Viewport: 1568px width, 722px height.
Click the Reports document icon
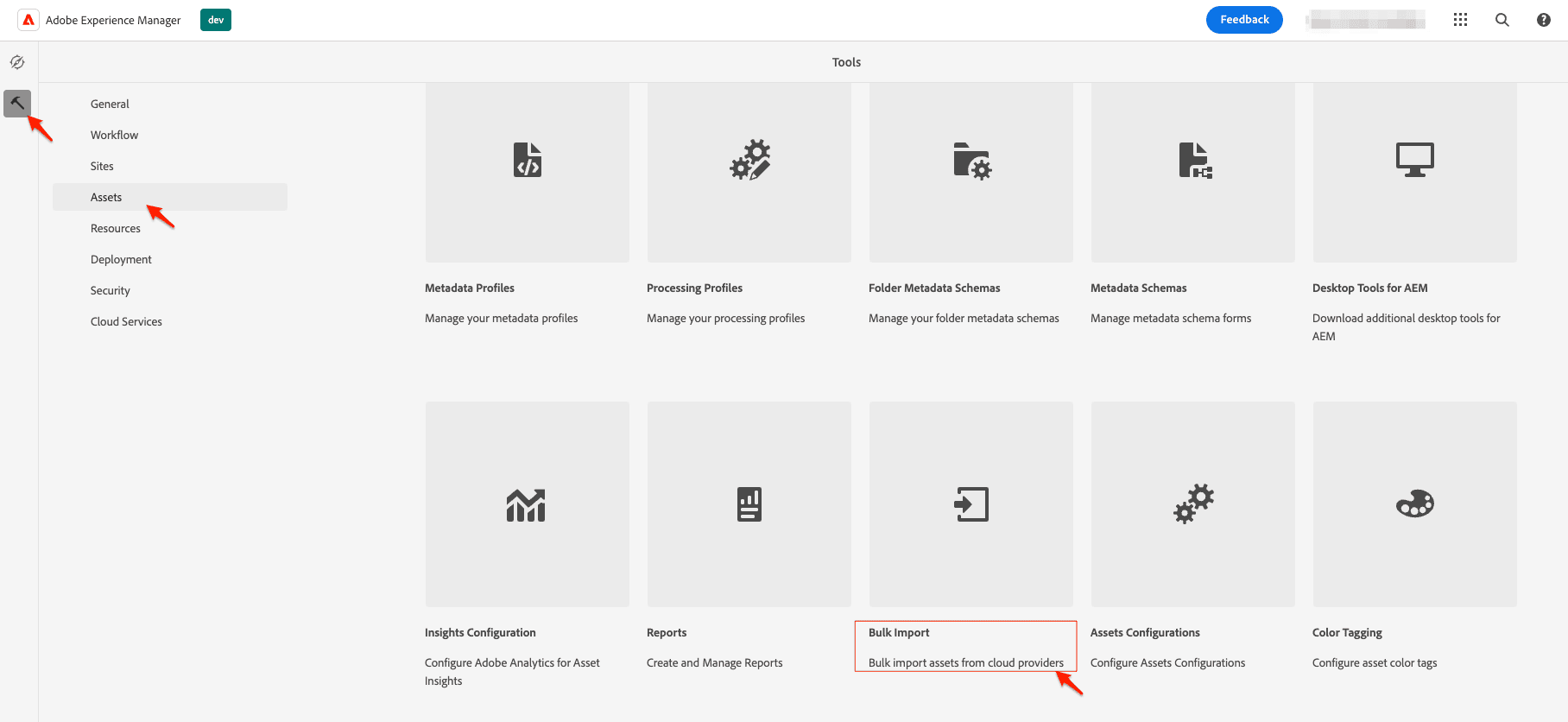(x=749, y=504)
